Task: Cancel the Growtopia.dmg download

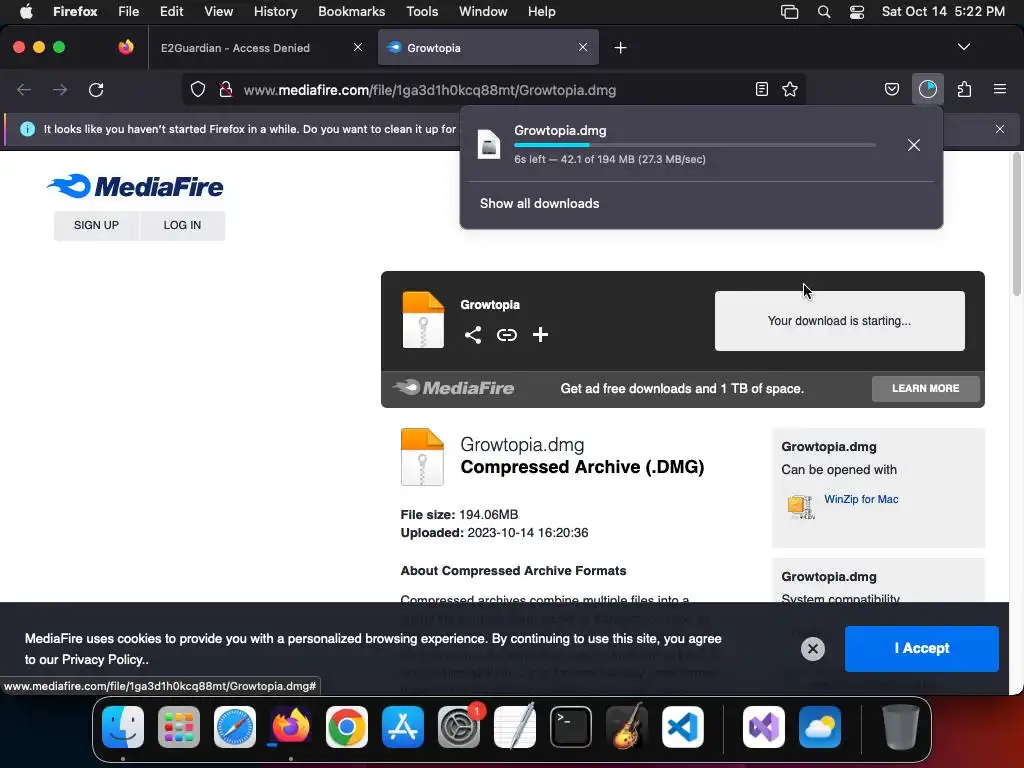Action: pyautogui.click(x=914, y=145)
